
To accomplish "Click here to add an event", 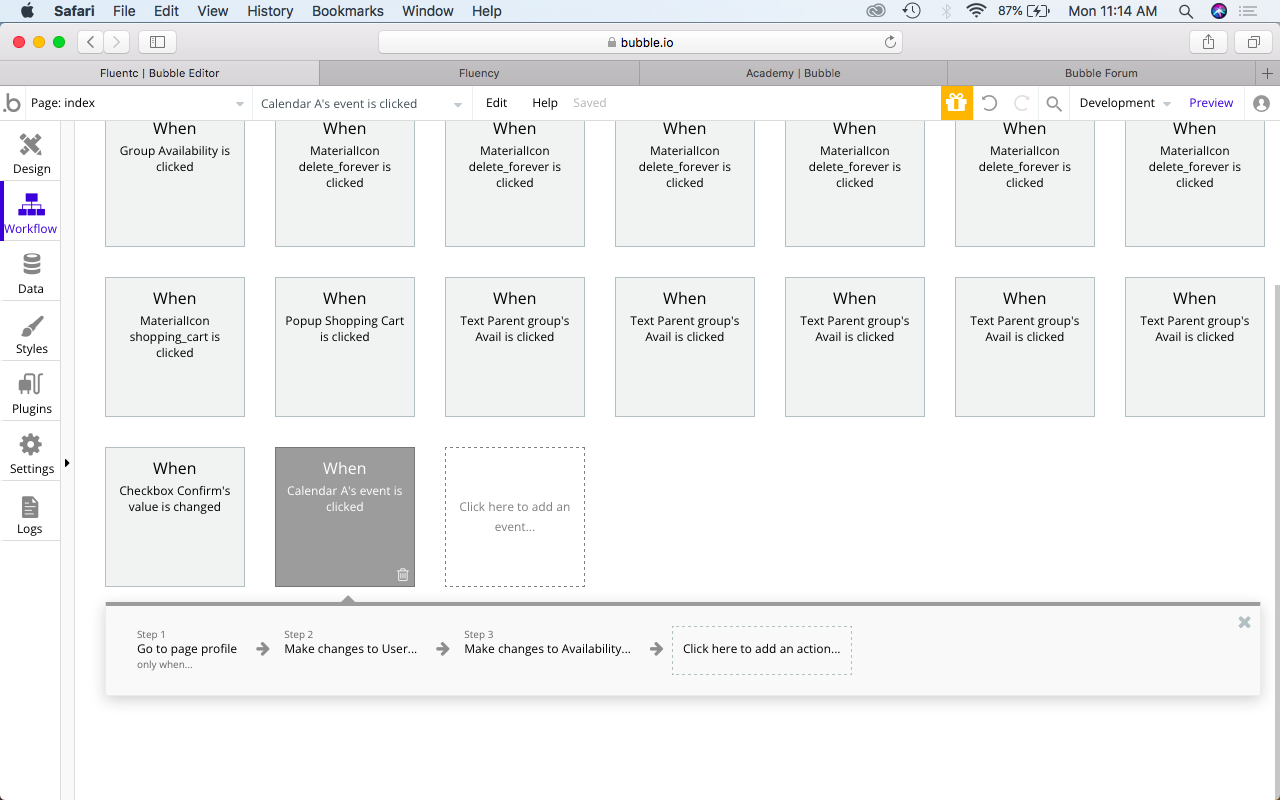I will (x=515, y=517).
